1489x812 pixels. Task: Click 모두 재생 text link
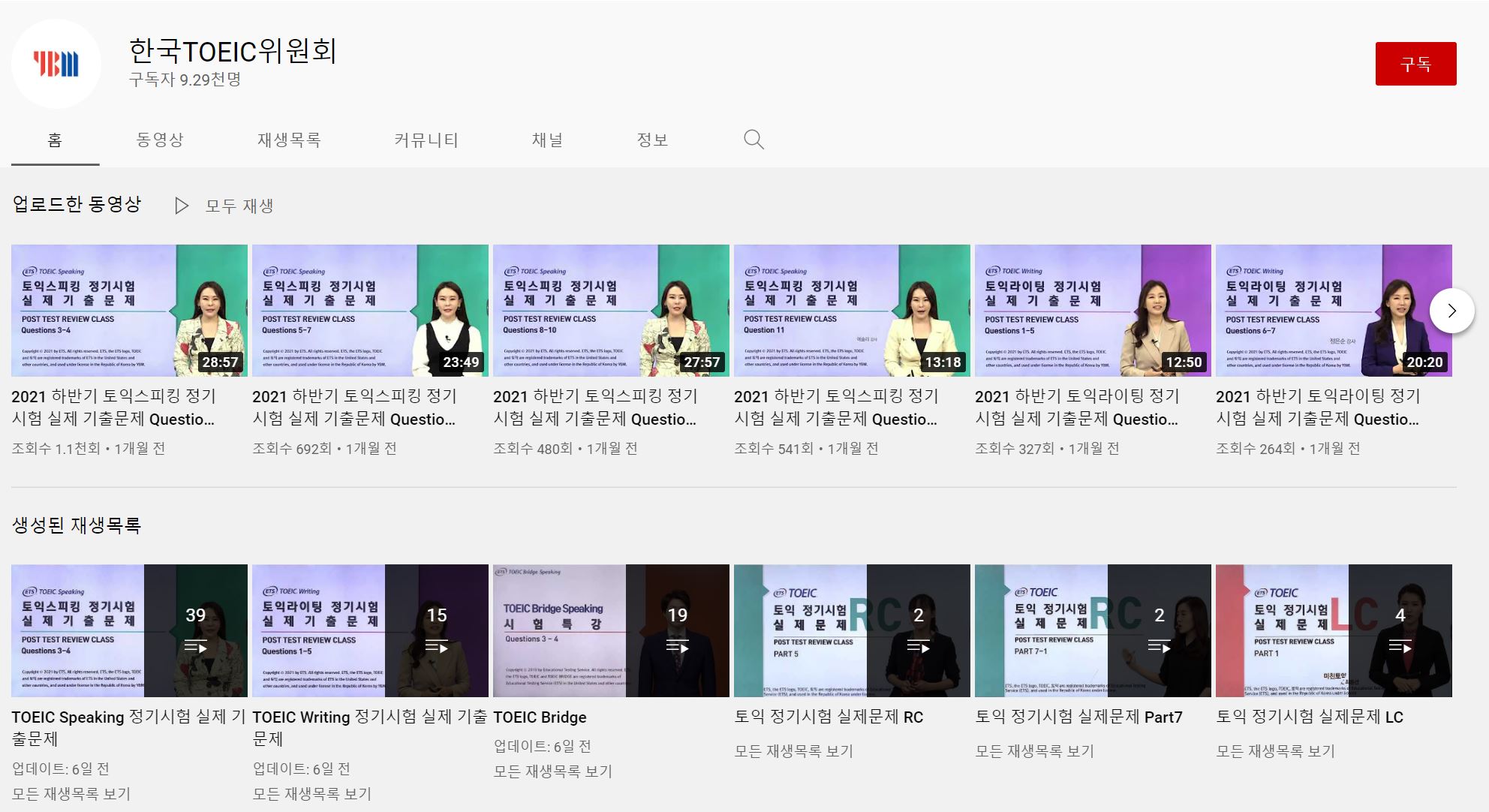[239, 206]
